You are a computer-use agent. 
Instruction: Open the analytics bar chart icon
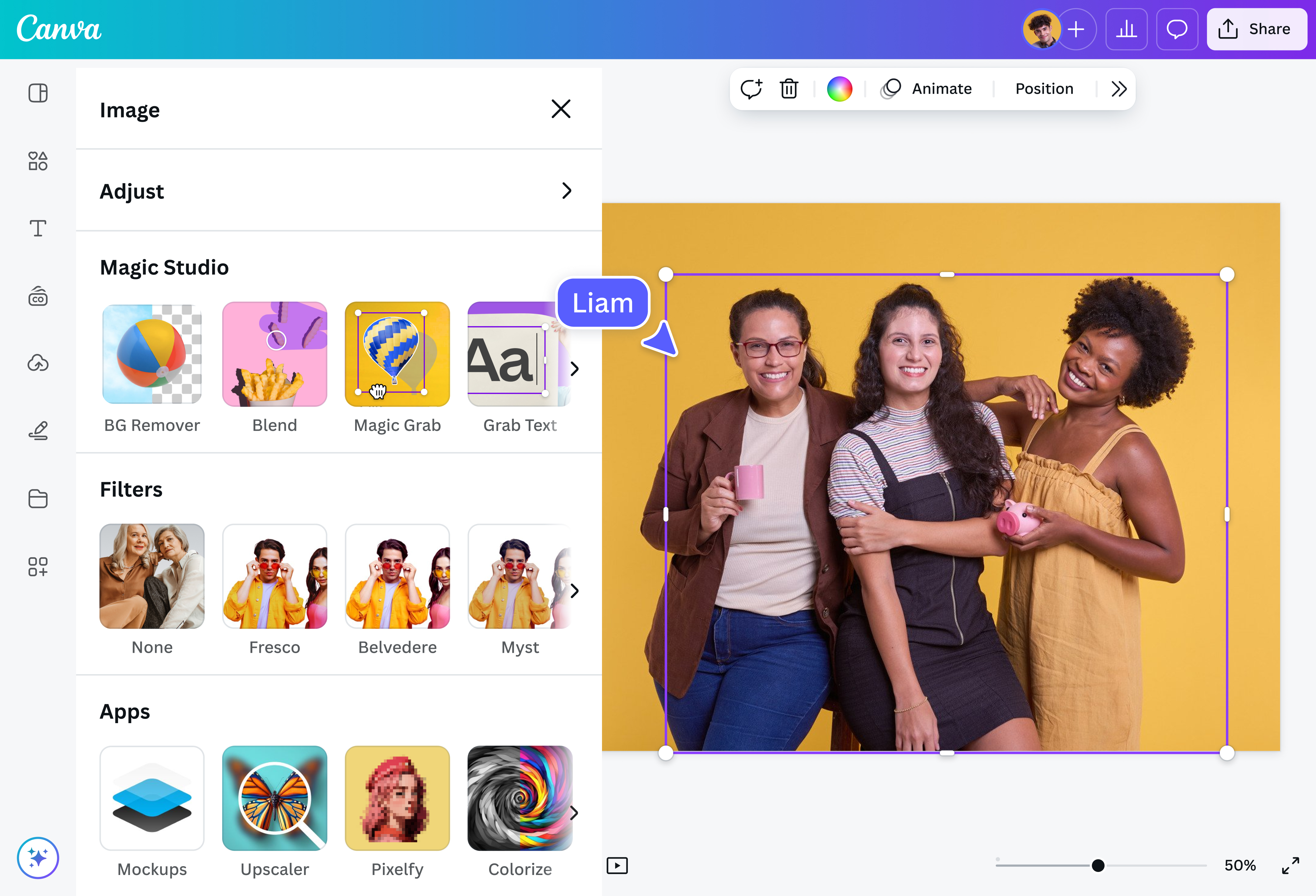(1126, 30)
